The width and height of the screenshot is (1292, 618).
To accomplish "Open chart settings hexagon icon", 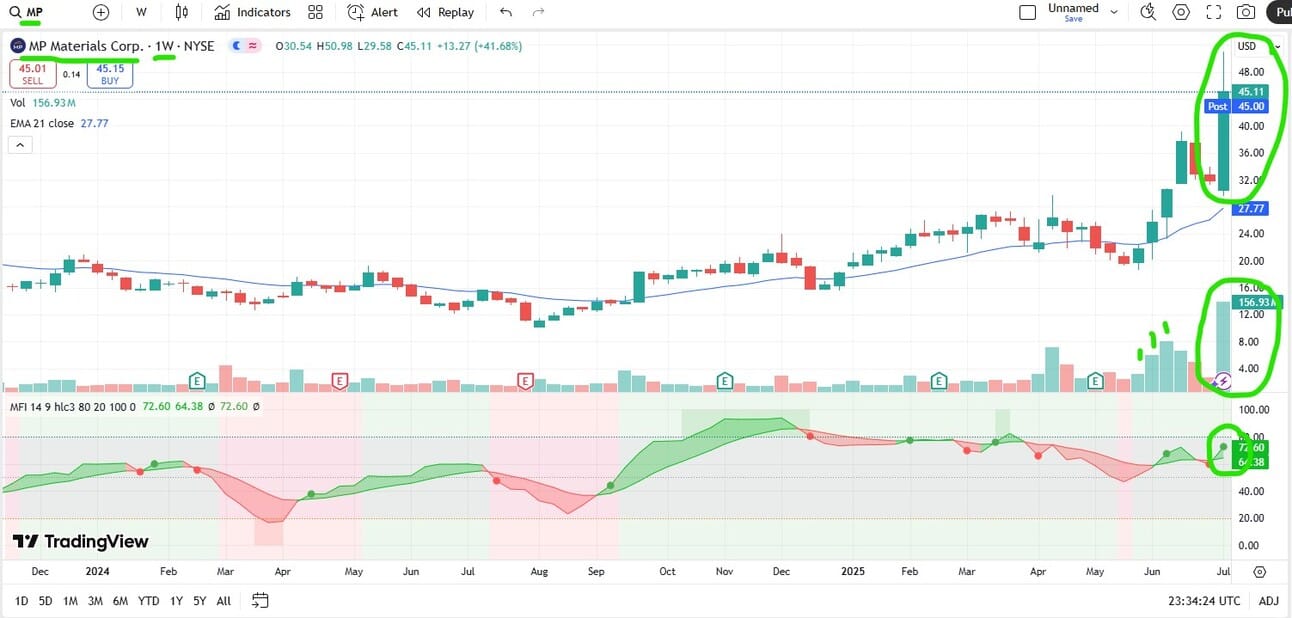I will pos(1181,12).
